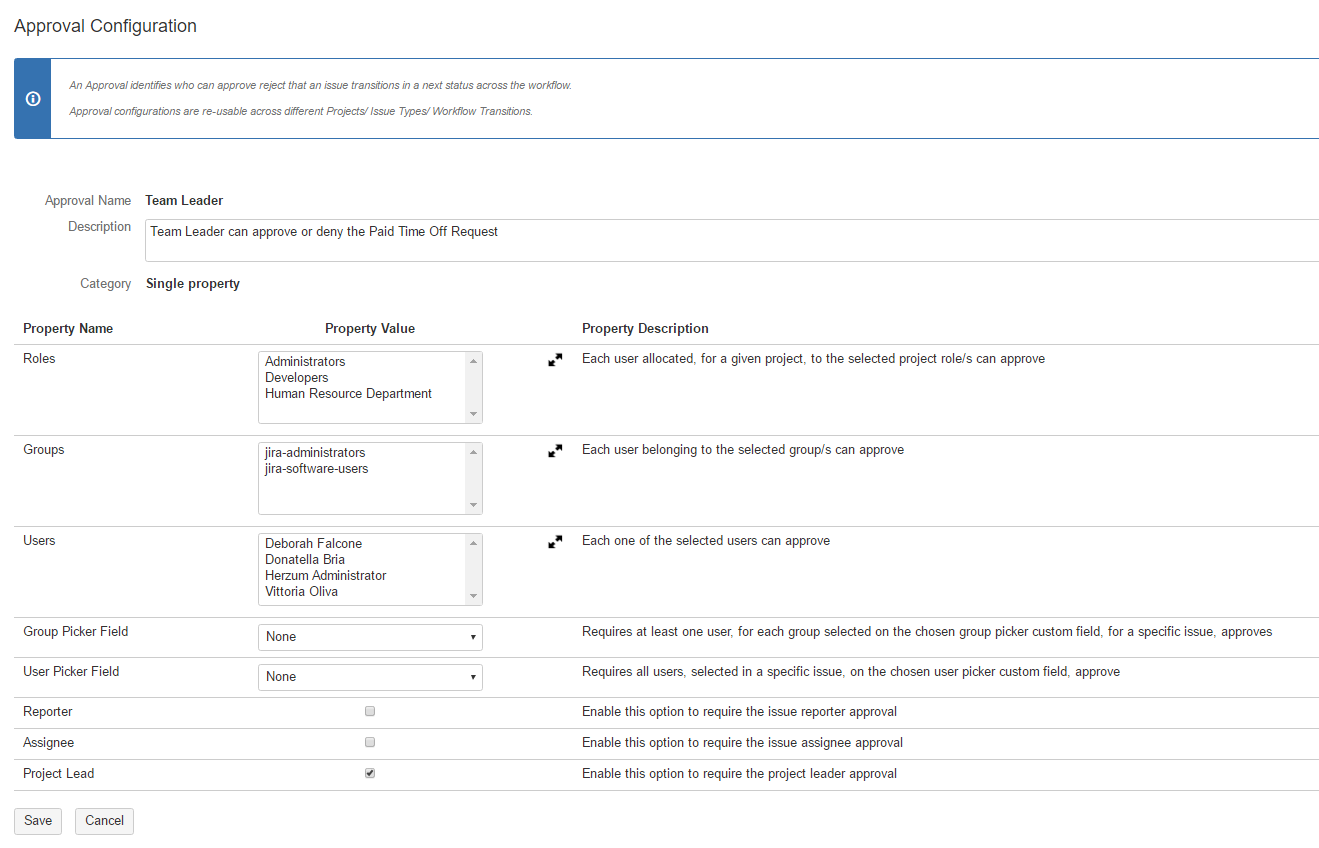Select Human Resource Department role
Screen dimensions: 1319x848
(x=348, y=394)
